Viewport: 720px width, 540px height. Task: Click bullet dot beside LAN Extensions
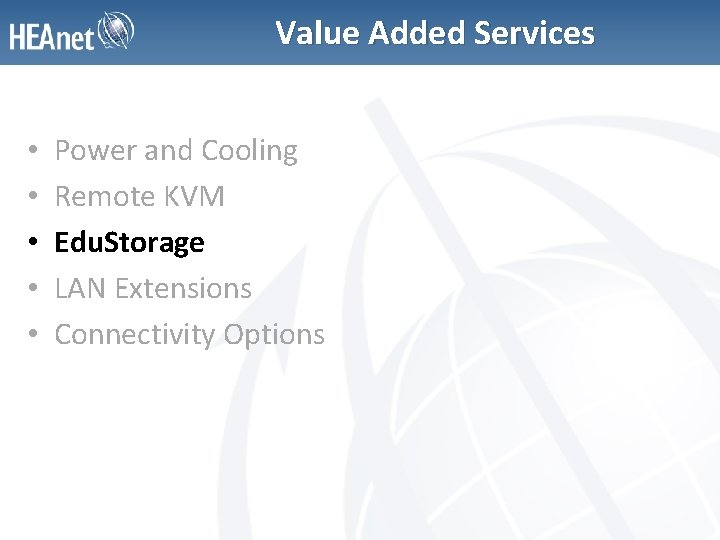click(33, 287)
